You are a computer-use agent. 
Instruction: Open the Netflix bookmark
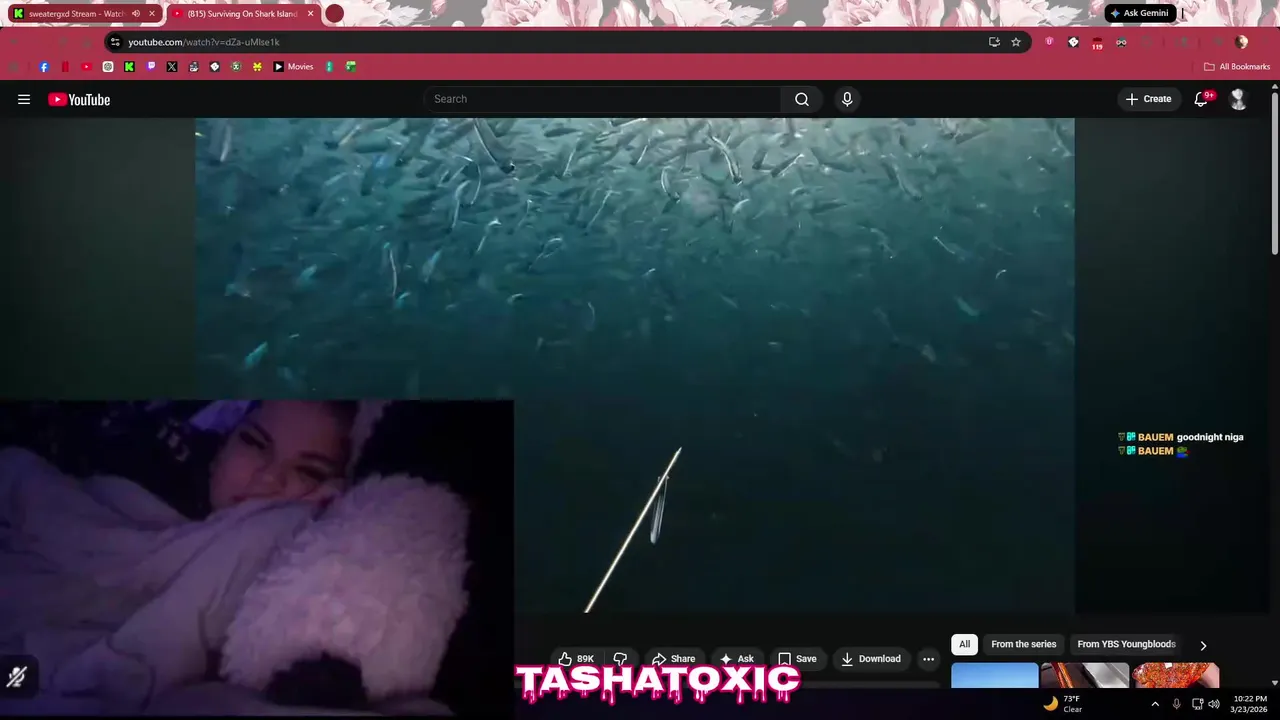coord(65,67)
